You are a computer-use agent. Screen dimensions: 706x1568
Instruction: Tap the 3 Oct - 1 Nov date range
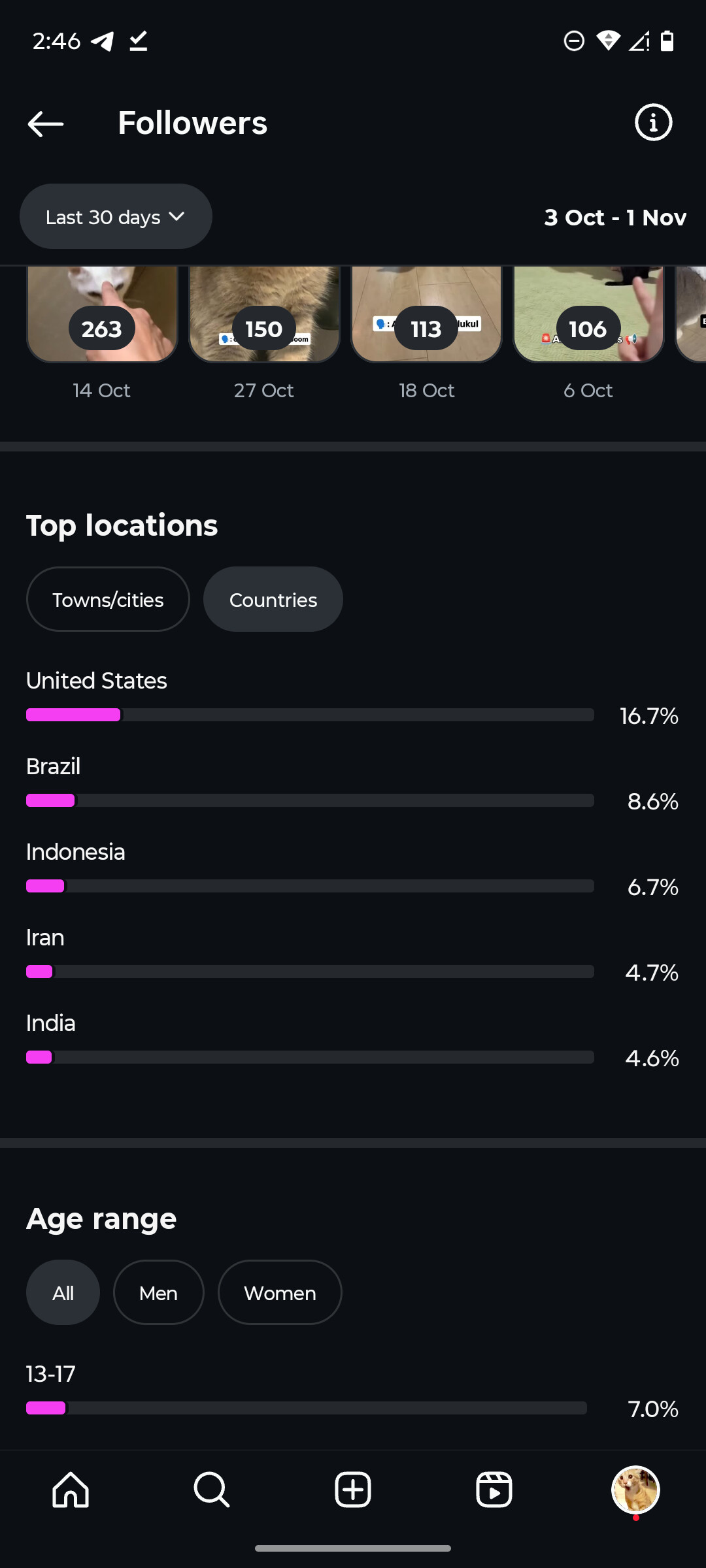[615, 218]
